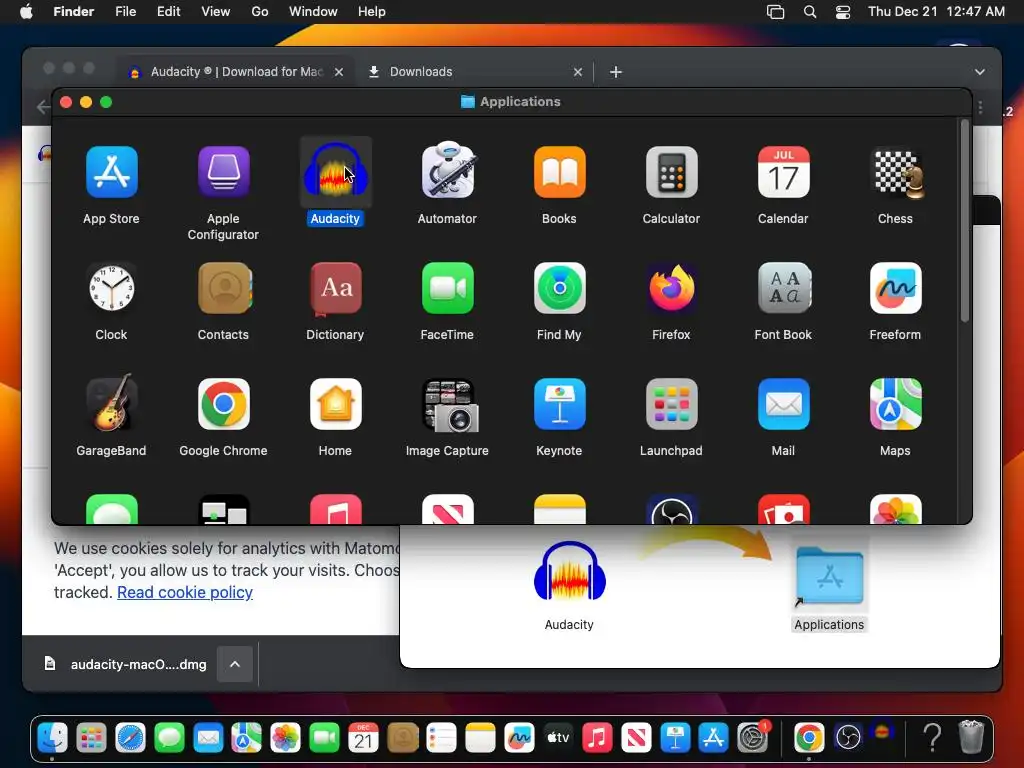
Task: Select the Audacity app in Applications window
Action: pyautogui.click(x=335, y=172)
